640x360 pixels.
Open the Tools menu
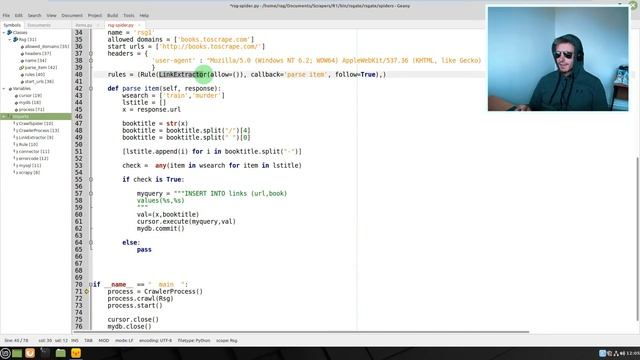pos(129,16)
